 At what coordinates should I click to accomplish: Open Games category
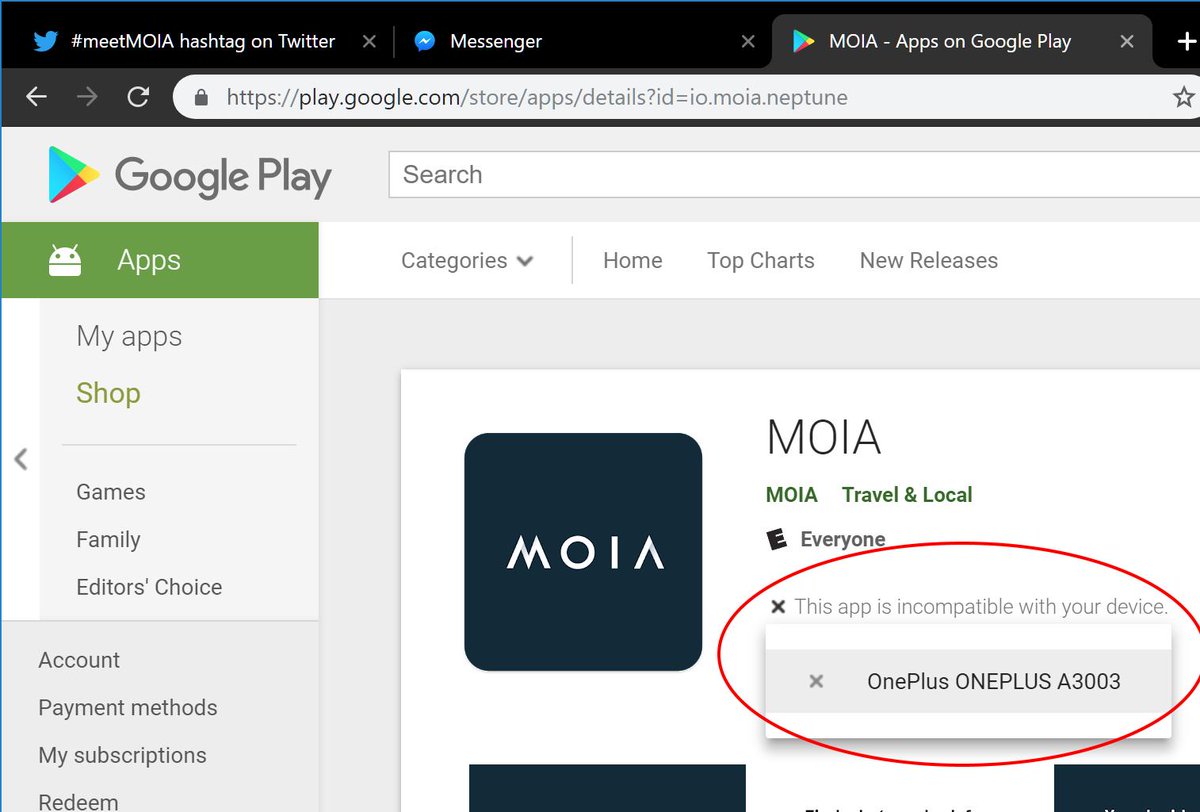tap(111, 492)
